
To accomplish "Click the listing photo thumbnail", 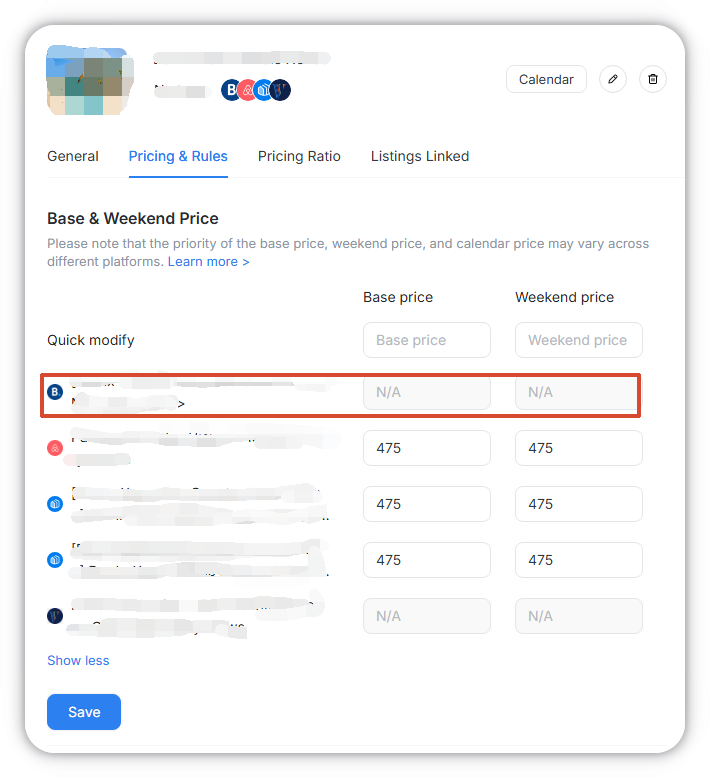I will pos(87,80).
